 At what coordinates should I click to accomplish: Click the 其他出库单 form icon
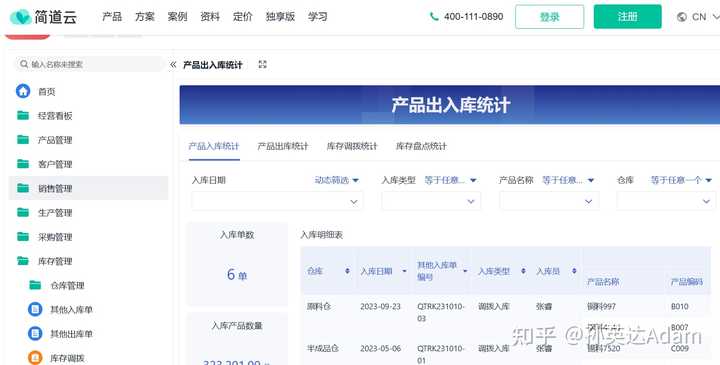point(35,333)
